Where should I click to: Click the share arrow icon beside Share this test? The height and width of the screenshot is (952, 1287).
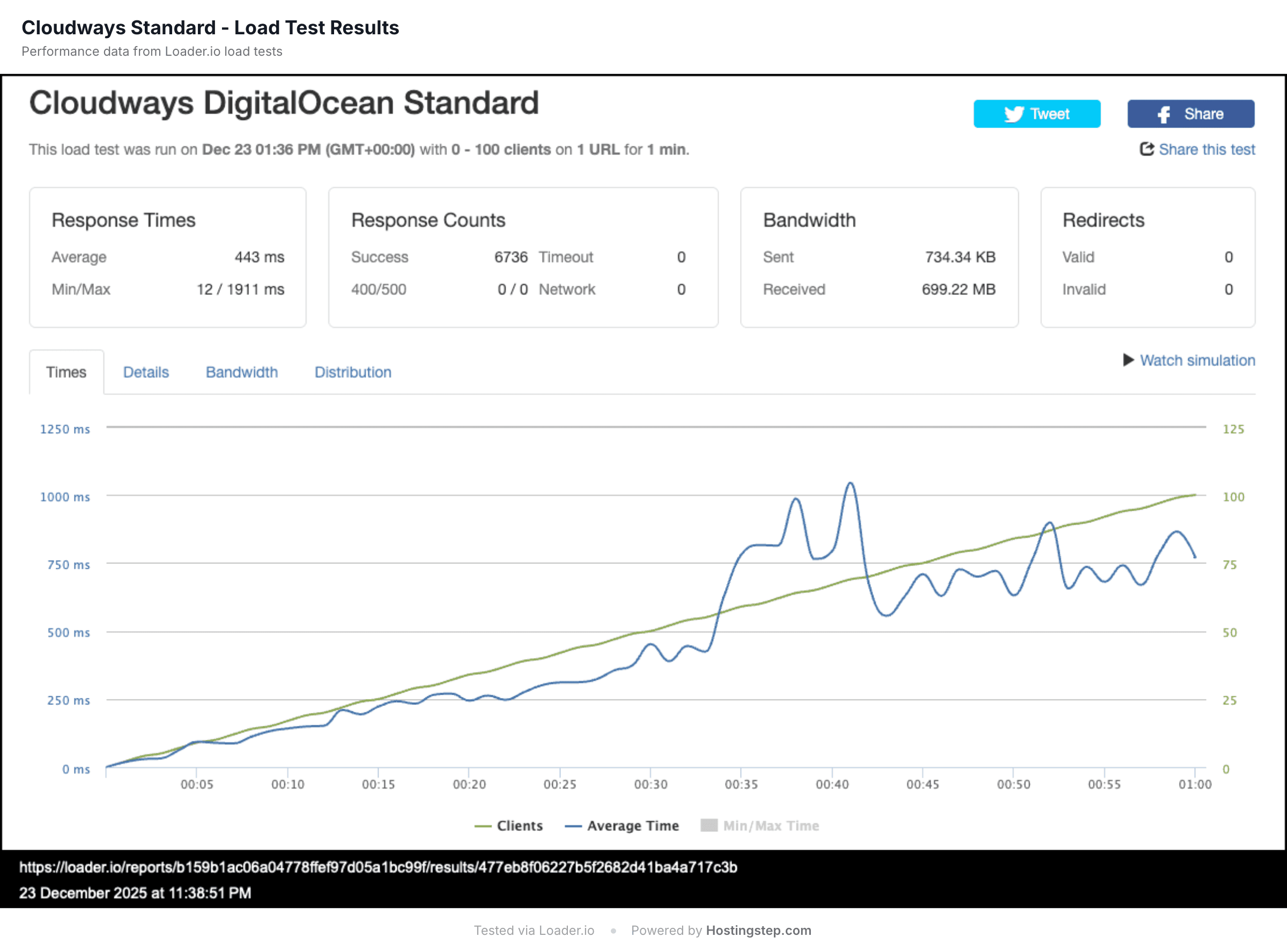point(1147,149)
